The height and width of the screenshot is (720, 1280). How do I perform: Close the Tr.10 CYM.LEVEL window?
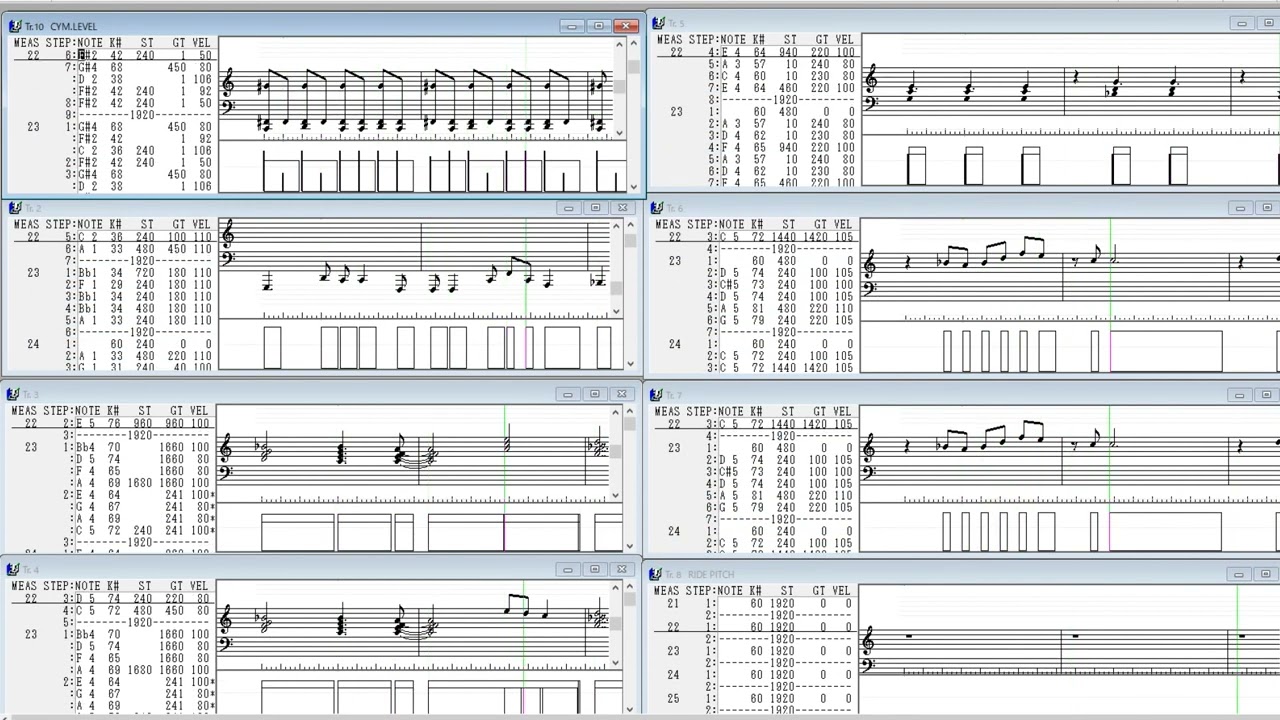pos(627,26)
